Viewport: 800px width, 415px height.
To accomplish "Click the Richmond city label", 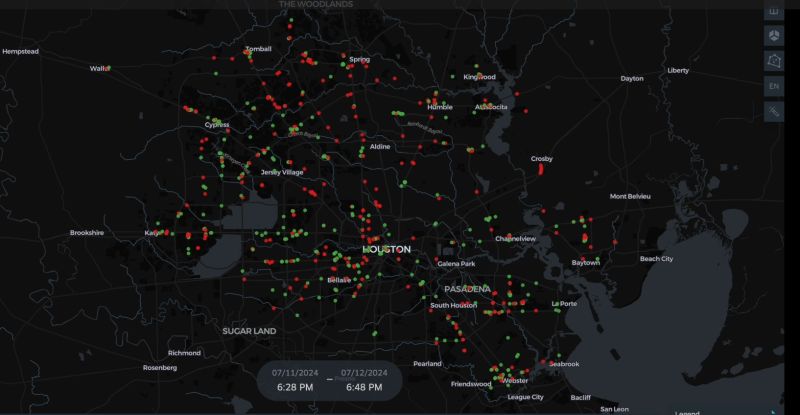I will 184,353.
